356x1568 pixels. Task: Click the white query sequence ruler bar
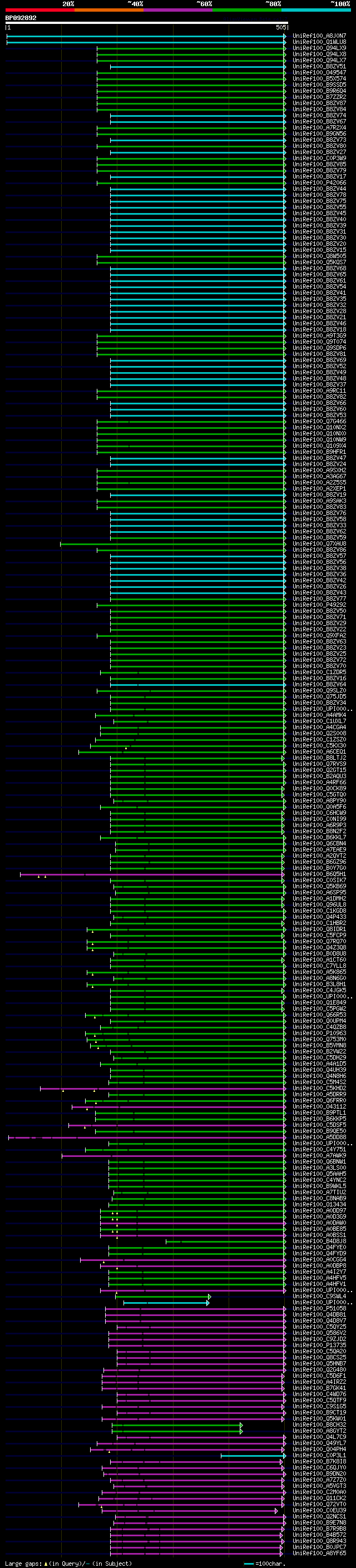tap(147, 22)
